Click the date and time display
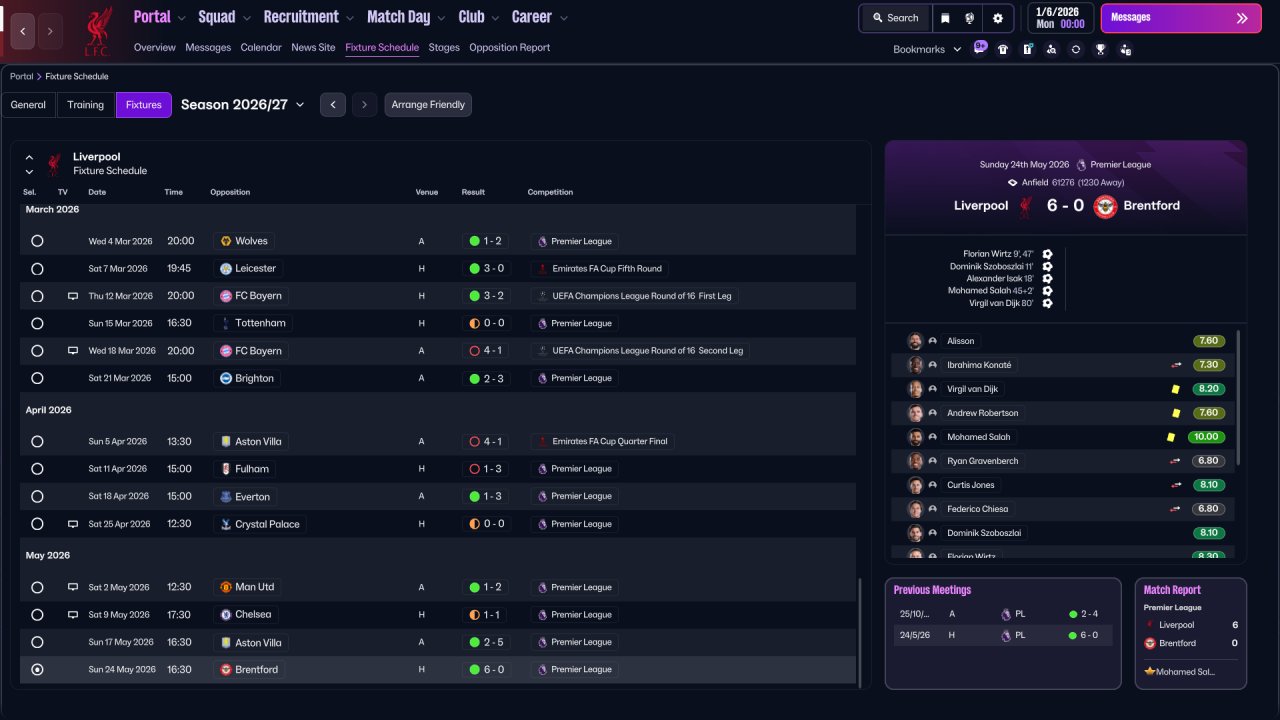 1059,18
